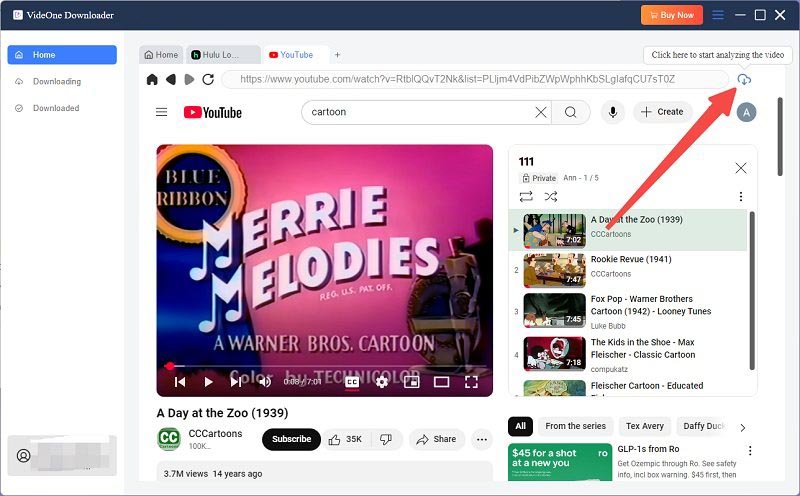Viewport: 800px width, 496px height.
Task: Click the cloud download analyze icon
Action: click(743, 79)
